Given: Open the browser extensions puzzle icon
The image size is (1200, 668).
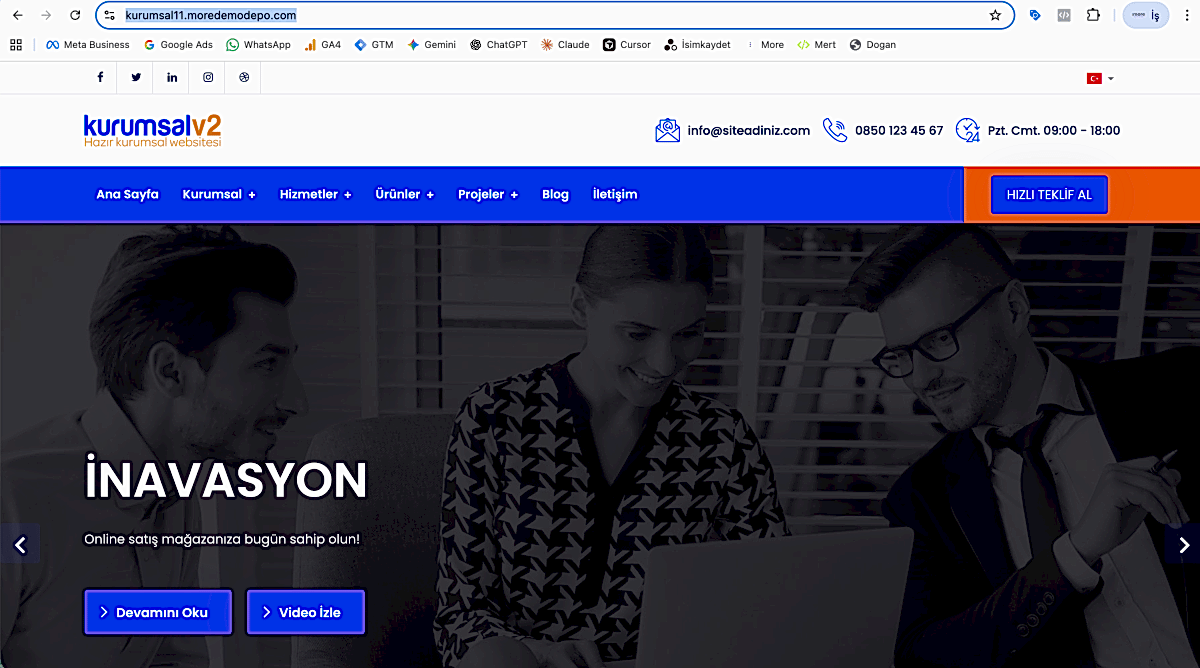Looking at the screenshot, I should 1093,15.
